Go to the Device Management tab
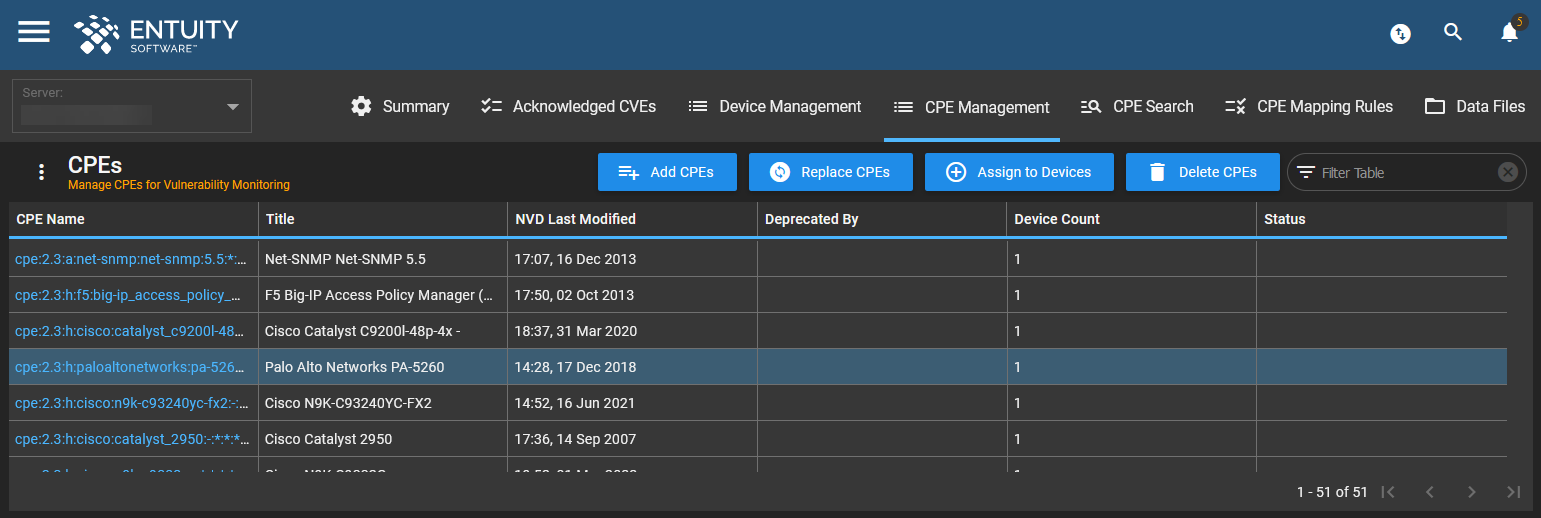Image resolution: width=1541 pixels, height=518 pixels. point(775,106)
